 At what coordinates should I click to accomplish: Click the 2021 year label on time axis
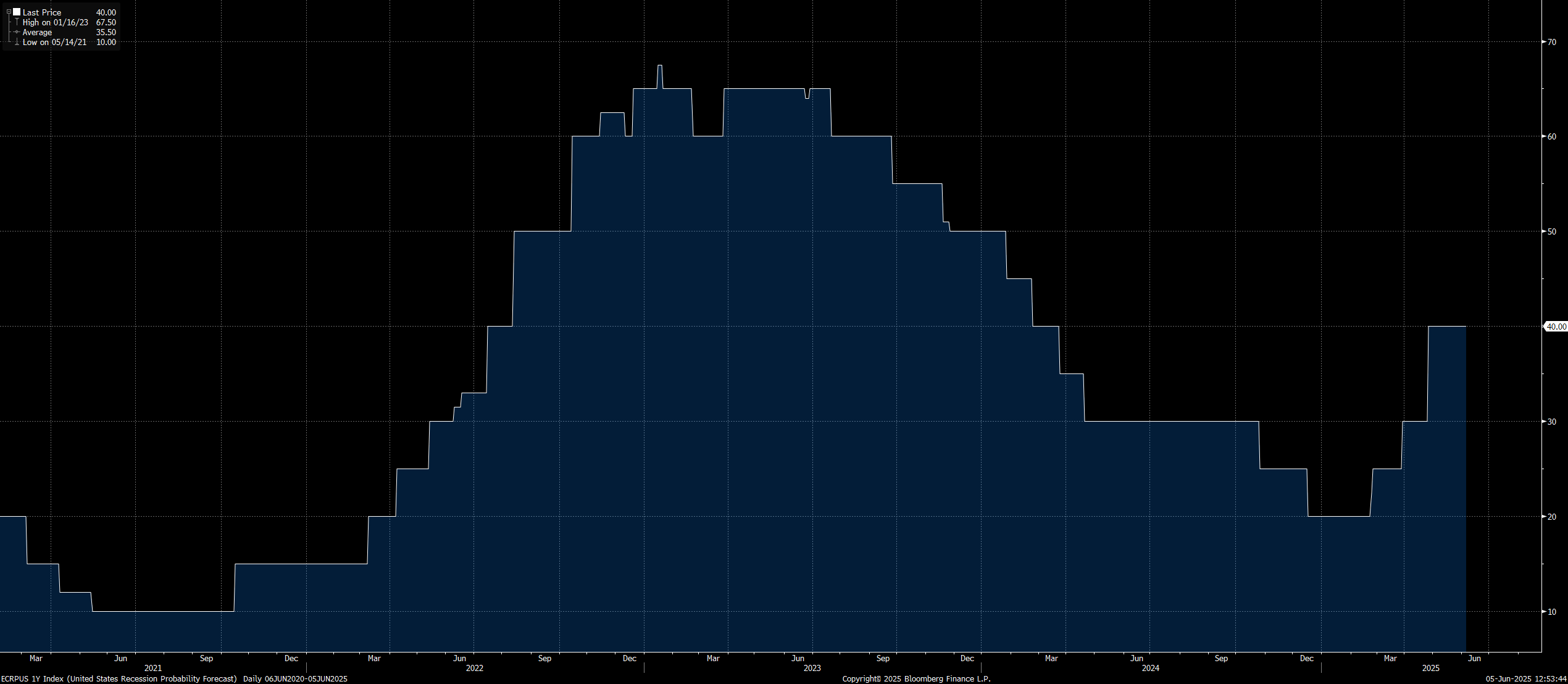(x=152, y=668)
